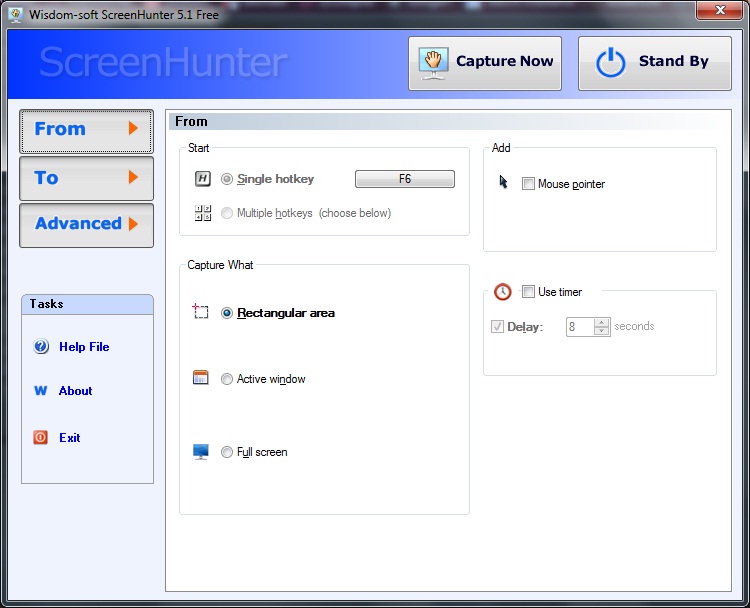Enable the Mouse pointer checkbox
The height and width of the screenshot is (608, 750).
click(x=528, y=184)
